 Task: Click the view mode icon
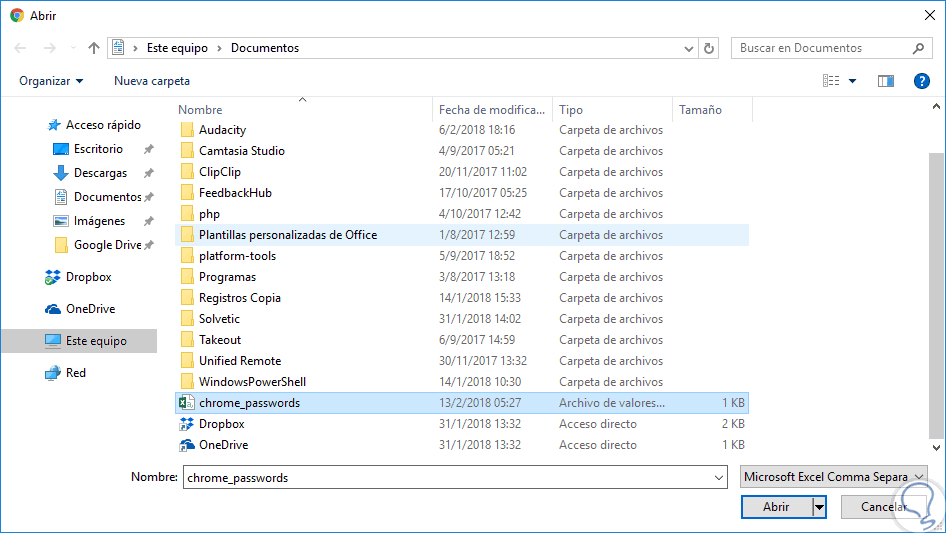831,81
